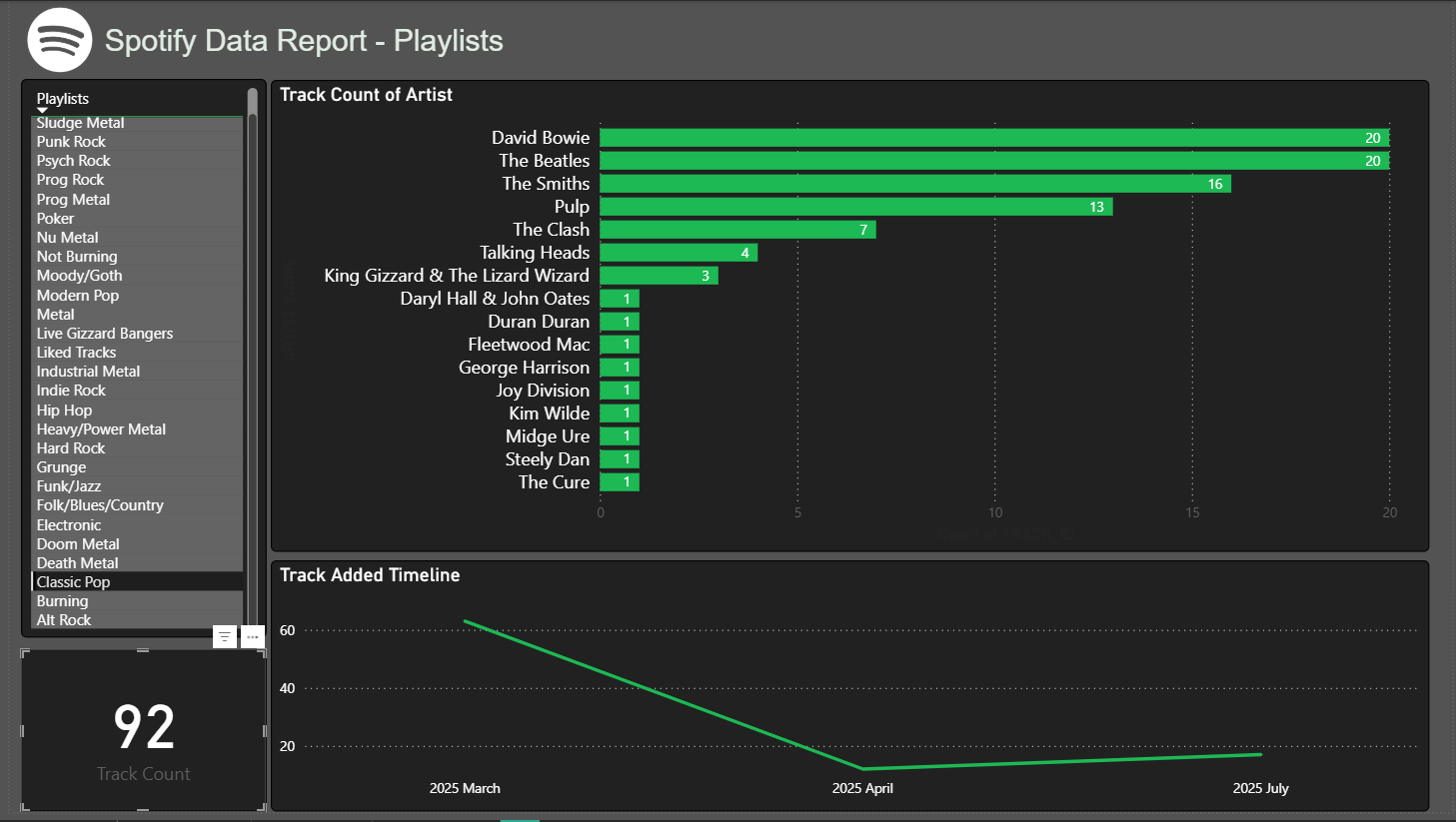Click the Spotify logo icon
1456x822 pixels.
pos(60,40)
